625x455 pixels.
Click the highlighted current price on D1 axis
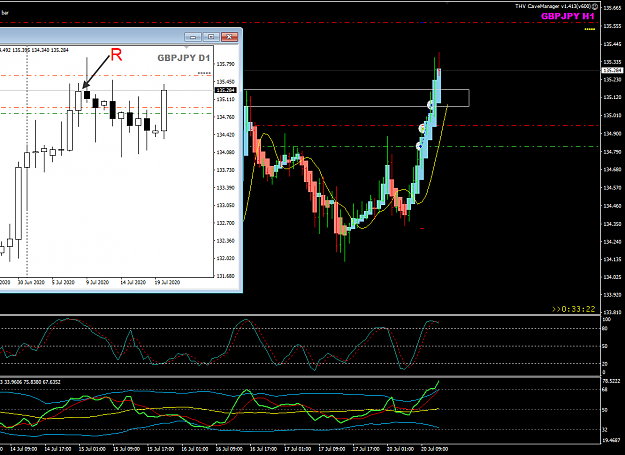(226, 90)
